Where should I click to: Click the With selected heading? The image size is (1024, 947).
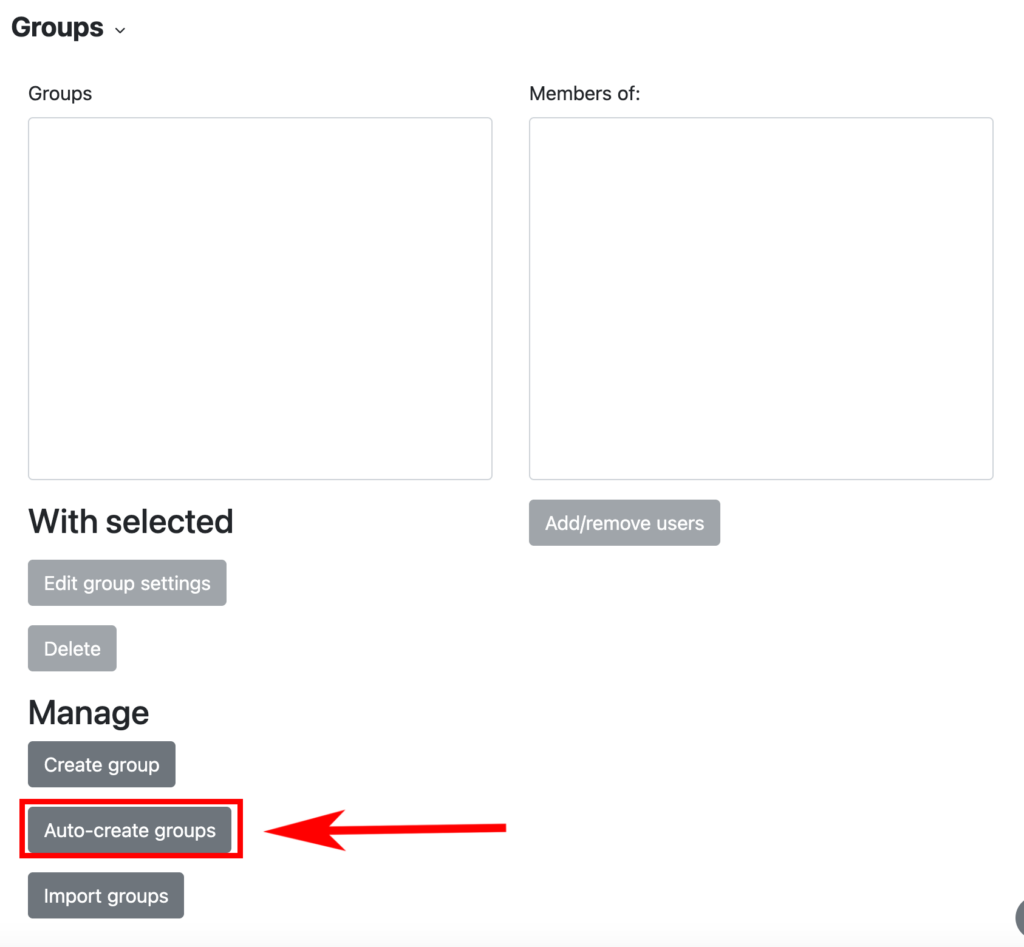[x=131, y=522]
